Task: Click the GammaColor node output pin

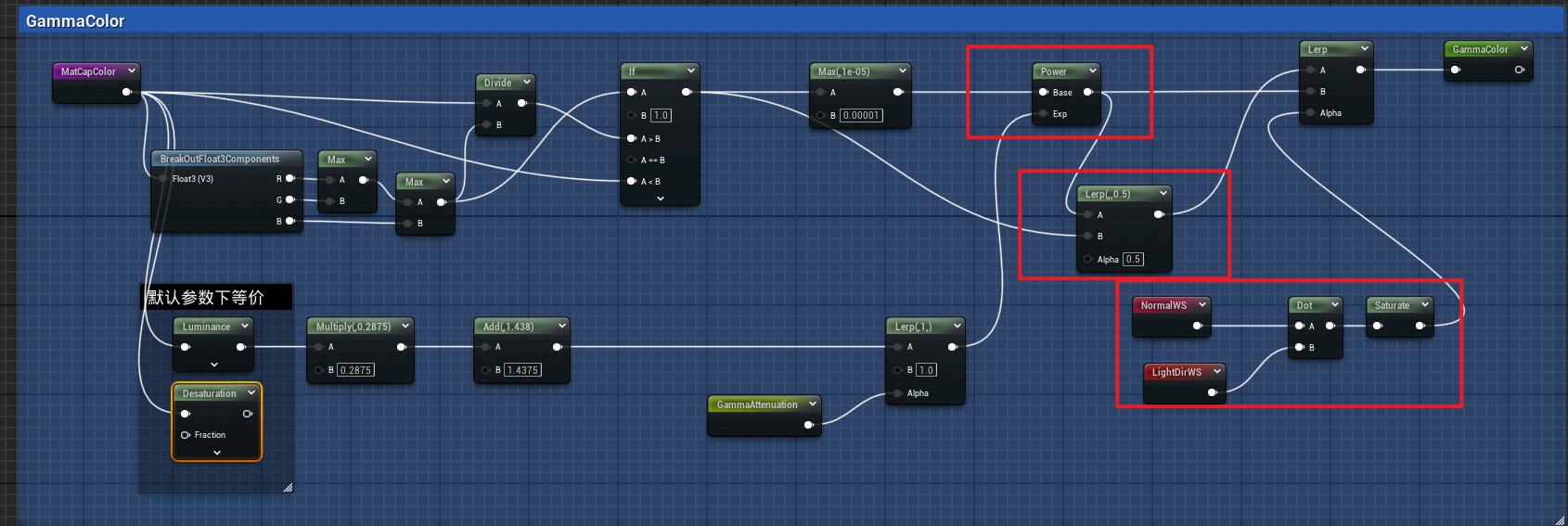Action: [1519, 70]
